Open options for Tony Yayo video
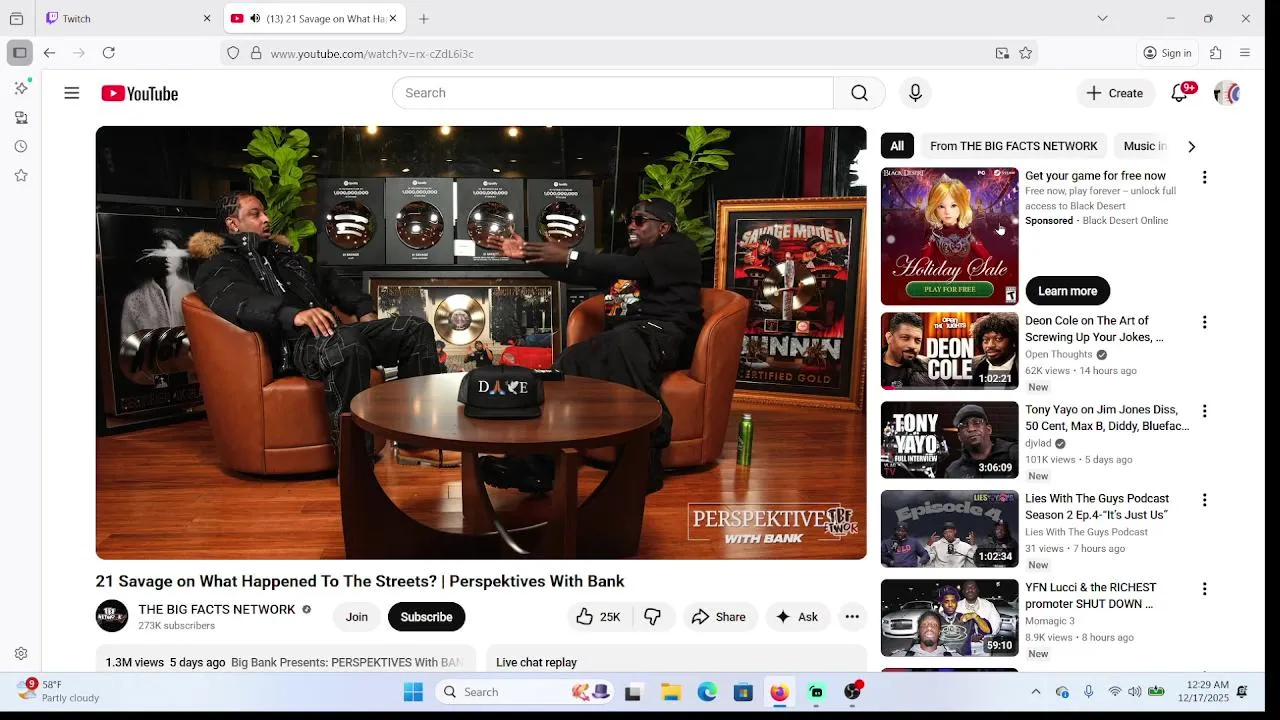 click(1204, 411)
